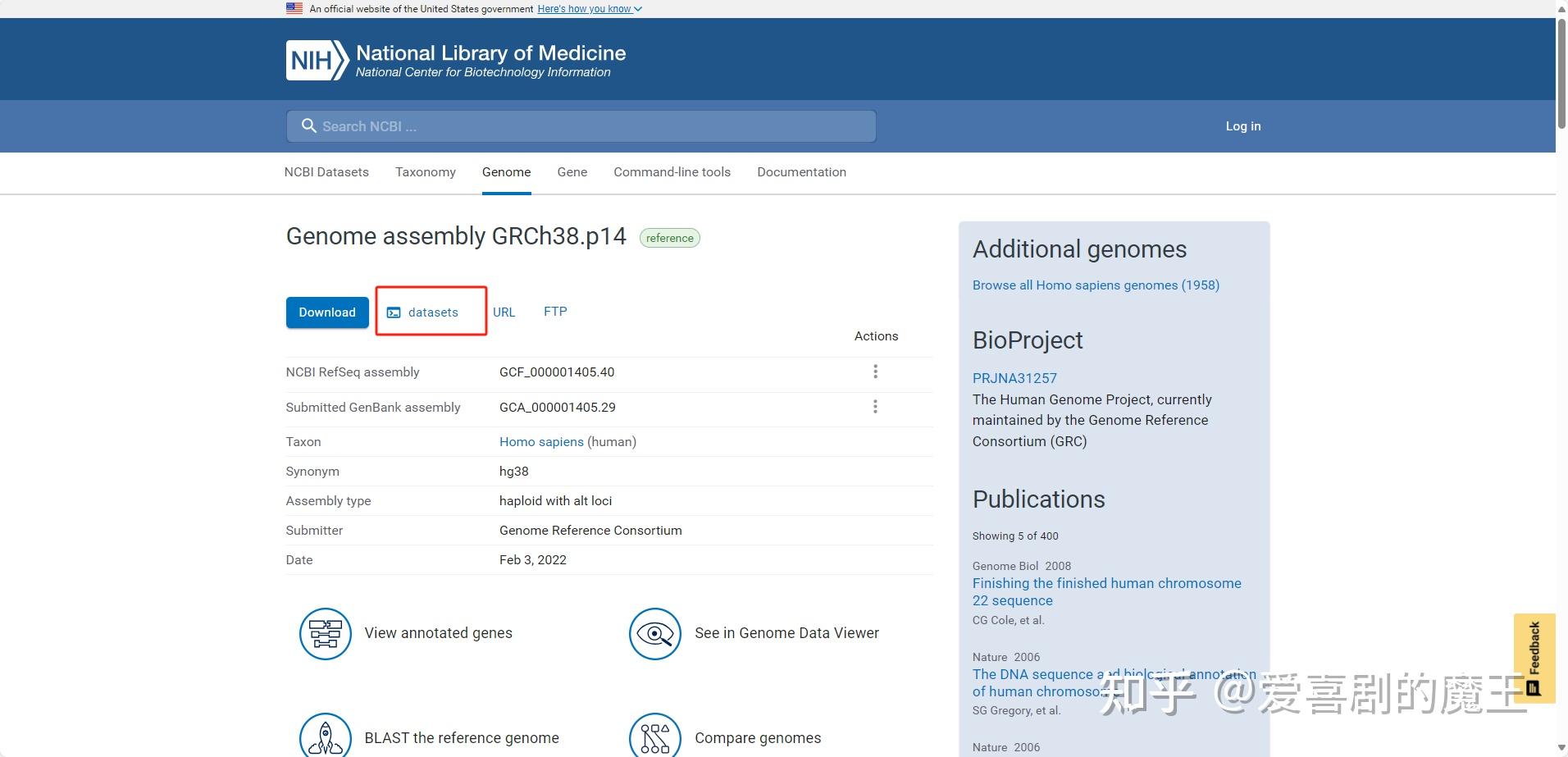Open actions menu for GenBank assembly

pos(875,407)
